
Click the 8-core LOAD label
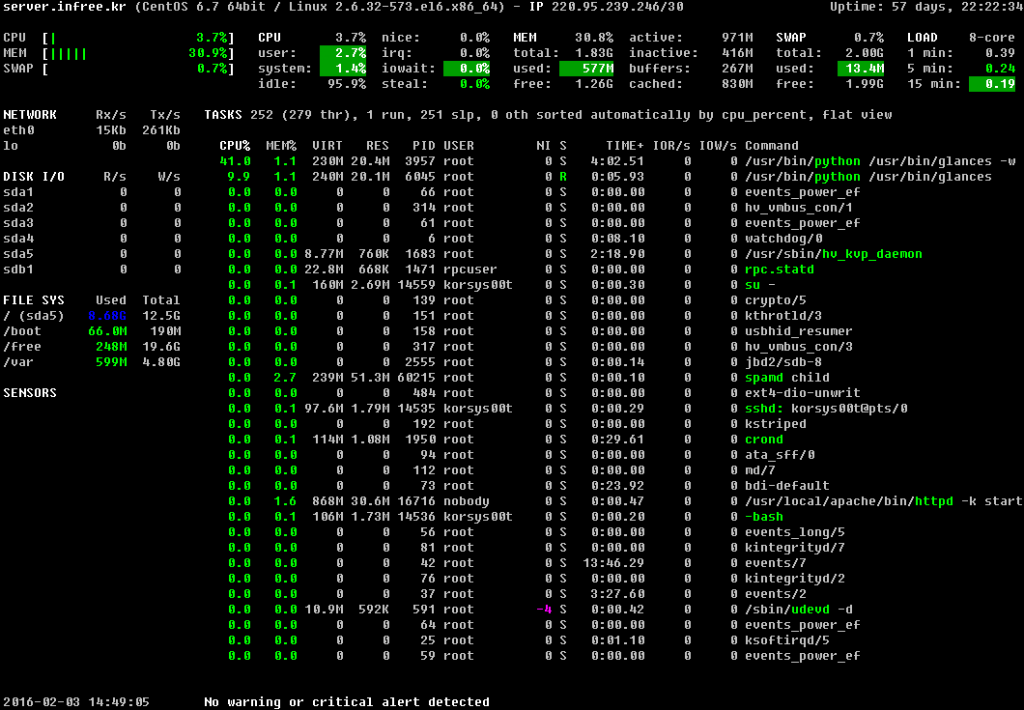(x=992, y=38)
